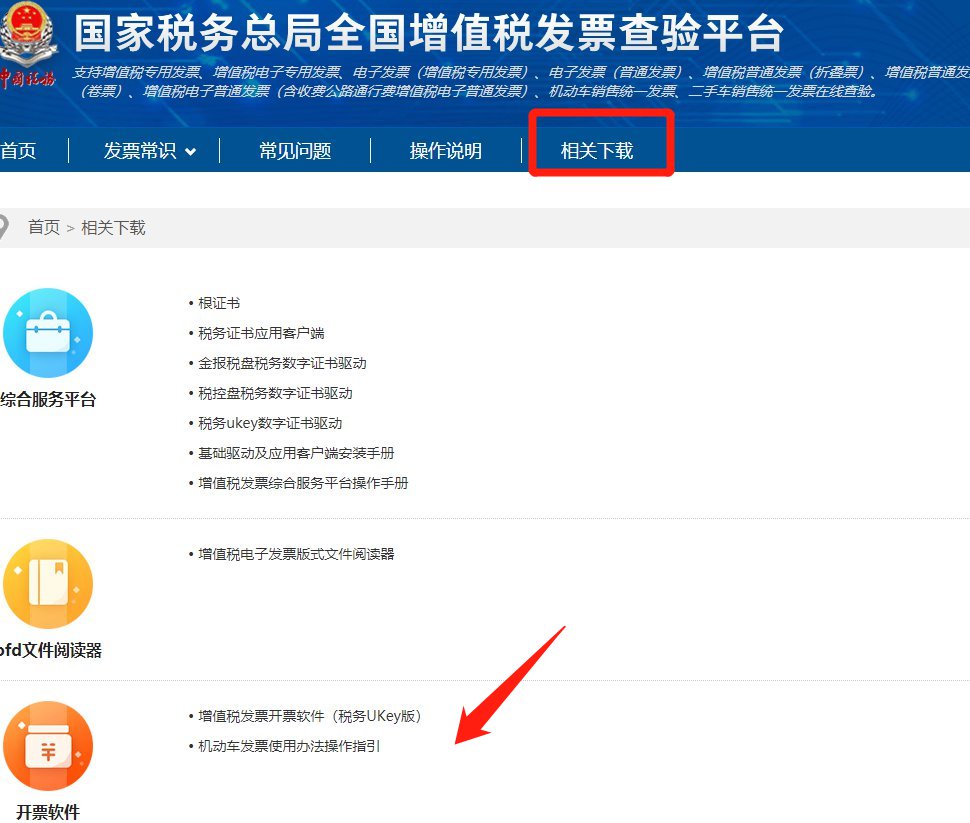
Task: Click the blue briefcase 综合服务平台 icon
Action: coord(48,333)
